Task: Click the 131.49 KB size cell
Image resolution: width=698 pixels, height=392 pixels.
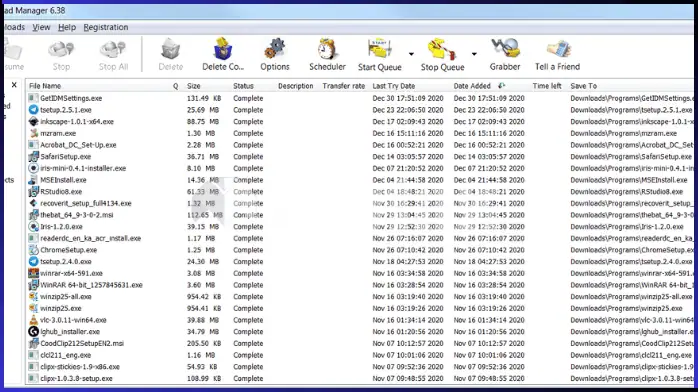Action: tap(203, 98)
